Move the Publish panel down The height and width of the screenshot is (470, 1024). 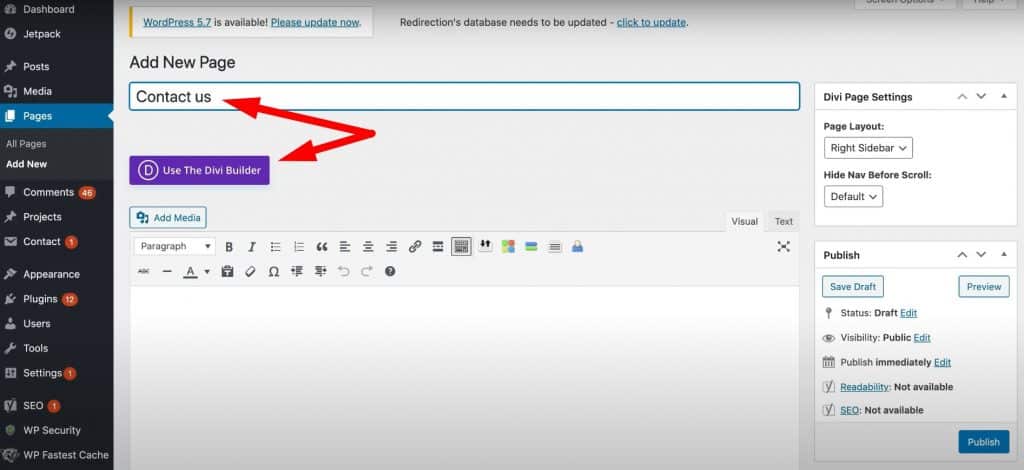click(981, 255)
